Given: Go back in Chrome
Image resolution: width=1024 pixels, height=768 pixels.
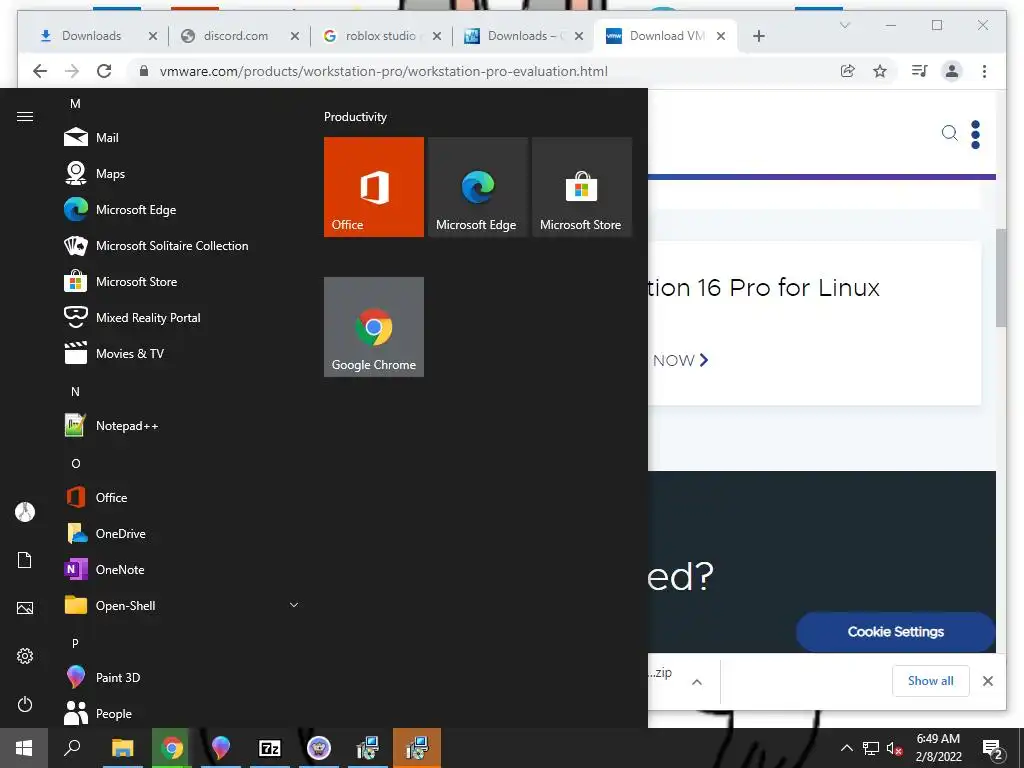Looking at the screenshot, I should pyautogui.click(x=40, y=71).
